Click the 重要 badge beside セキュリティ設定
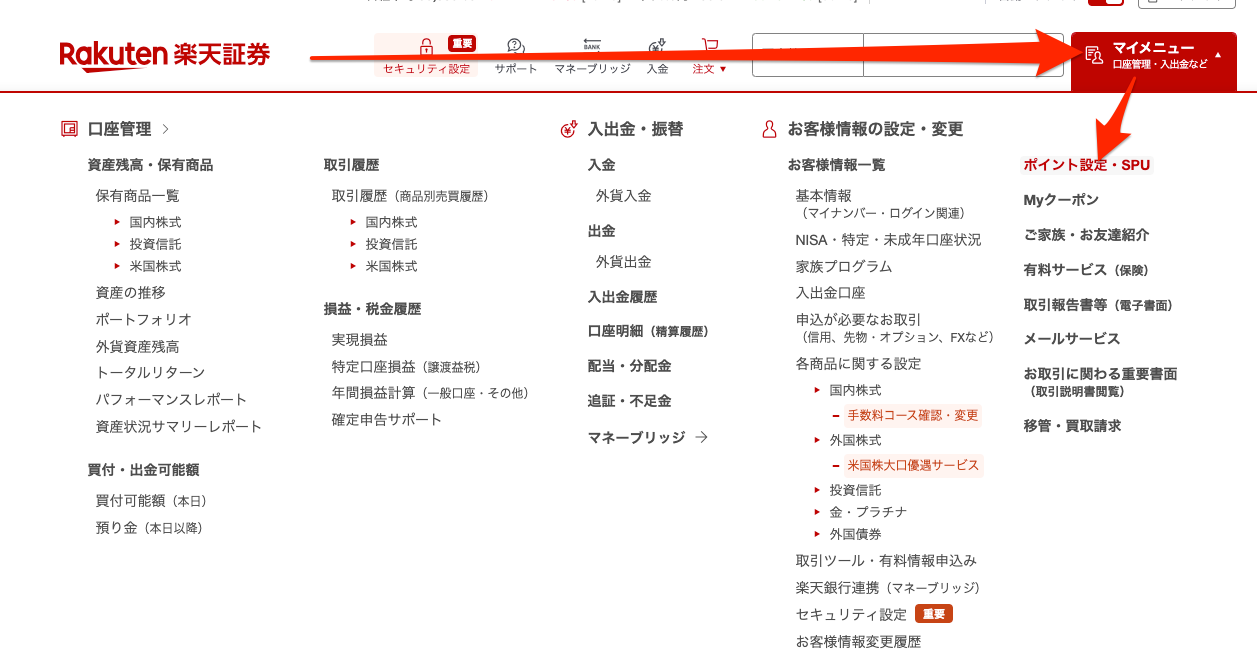Screen dimensions: 1257x664 [933, 614]
